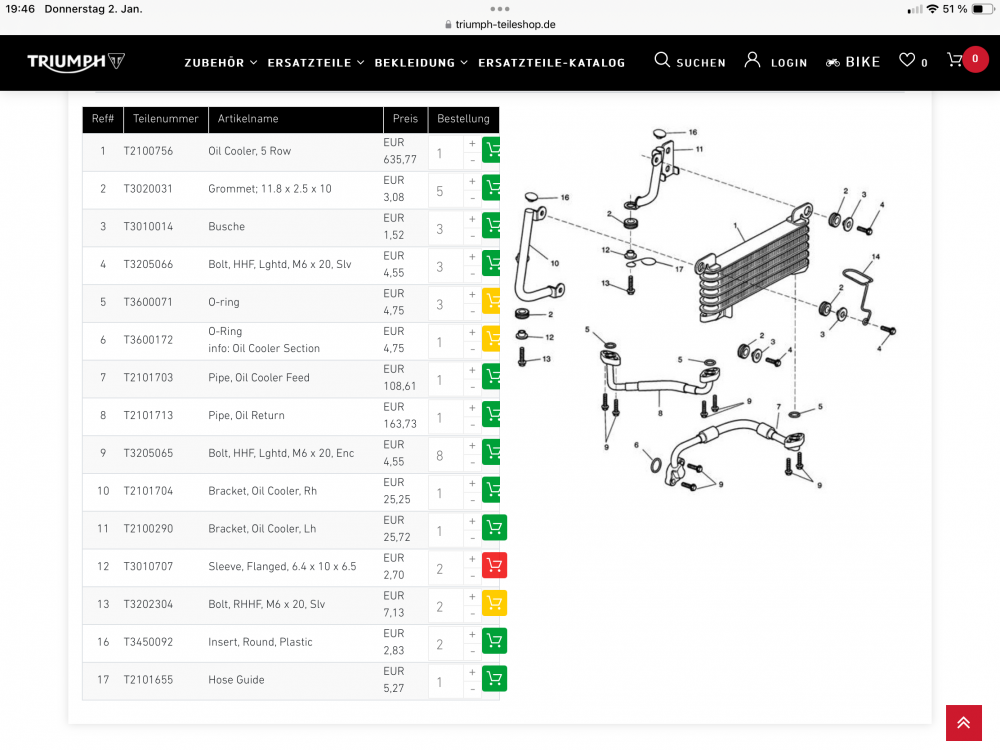This screenshot has width=1000, height=750.
Task: Click the Preis column header
Action: pyautogui.click(x=406, y=119)
